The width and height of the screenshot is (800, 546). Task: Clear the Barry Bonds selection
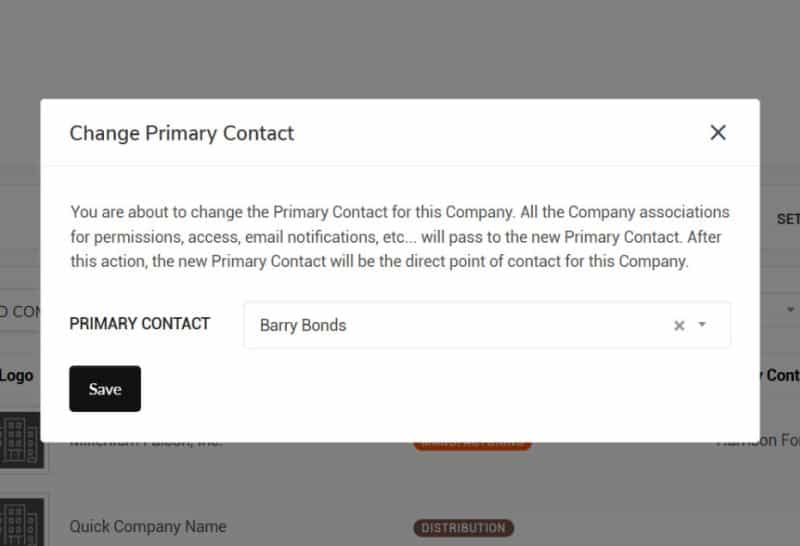(x=679, y=326)
